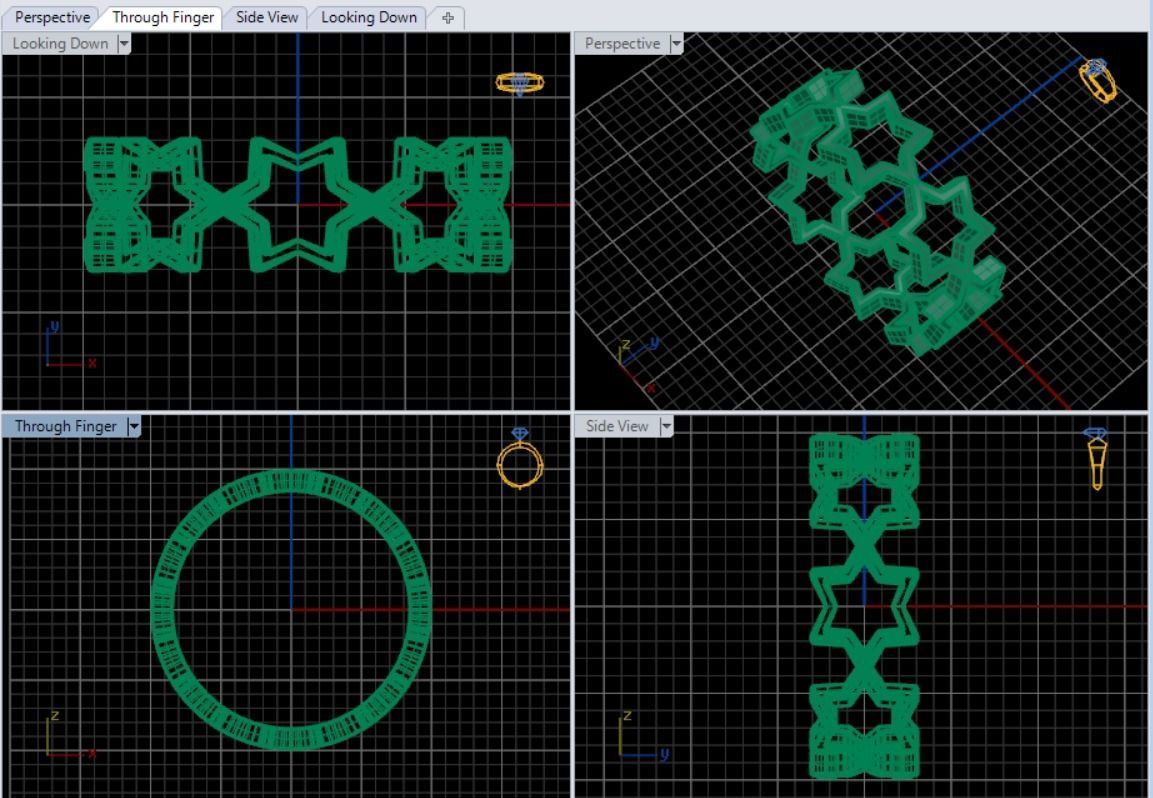Click the ring orientation icon in Through Finger viewport
This screenshot has height=798, width=1153.
point(520,458)
